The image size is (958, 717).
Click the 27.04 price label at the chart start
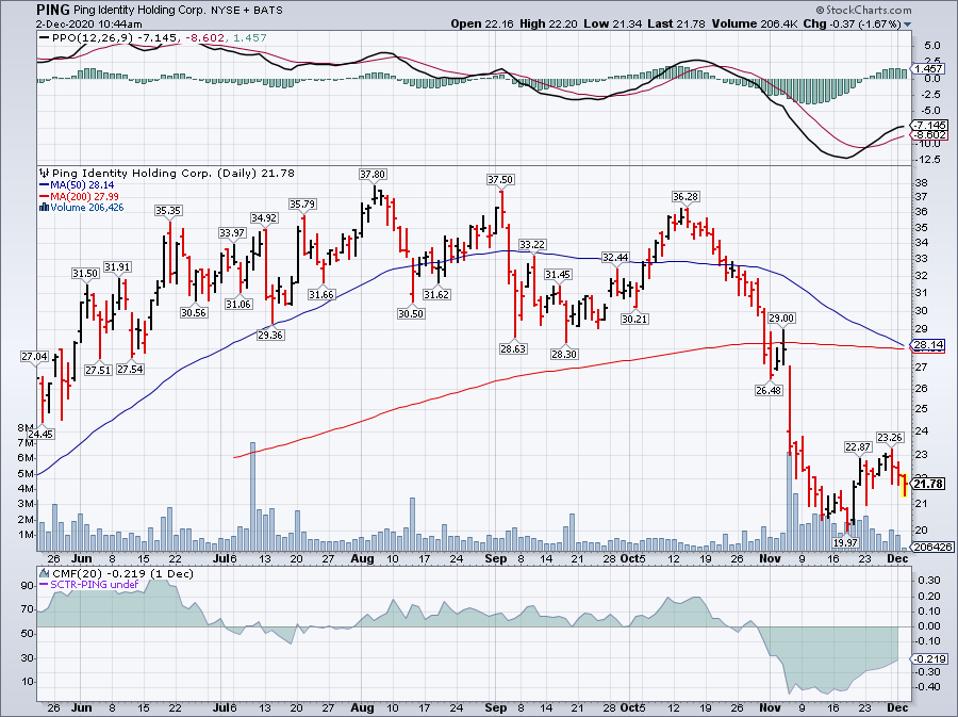pos(34,357)
